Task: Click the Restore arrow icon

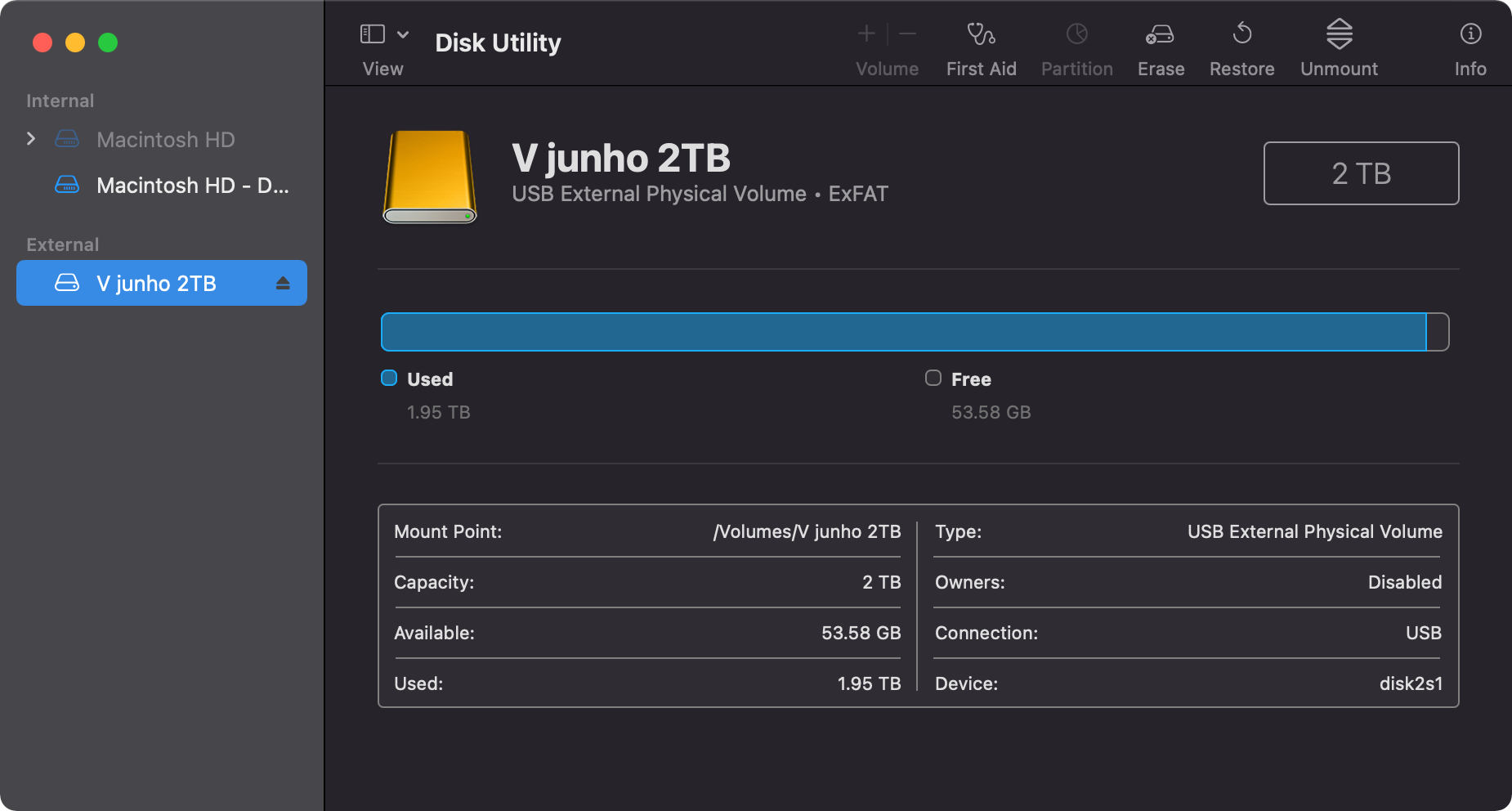Action: tap(1242, 33)
